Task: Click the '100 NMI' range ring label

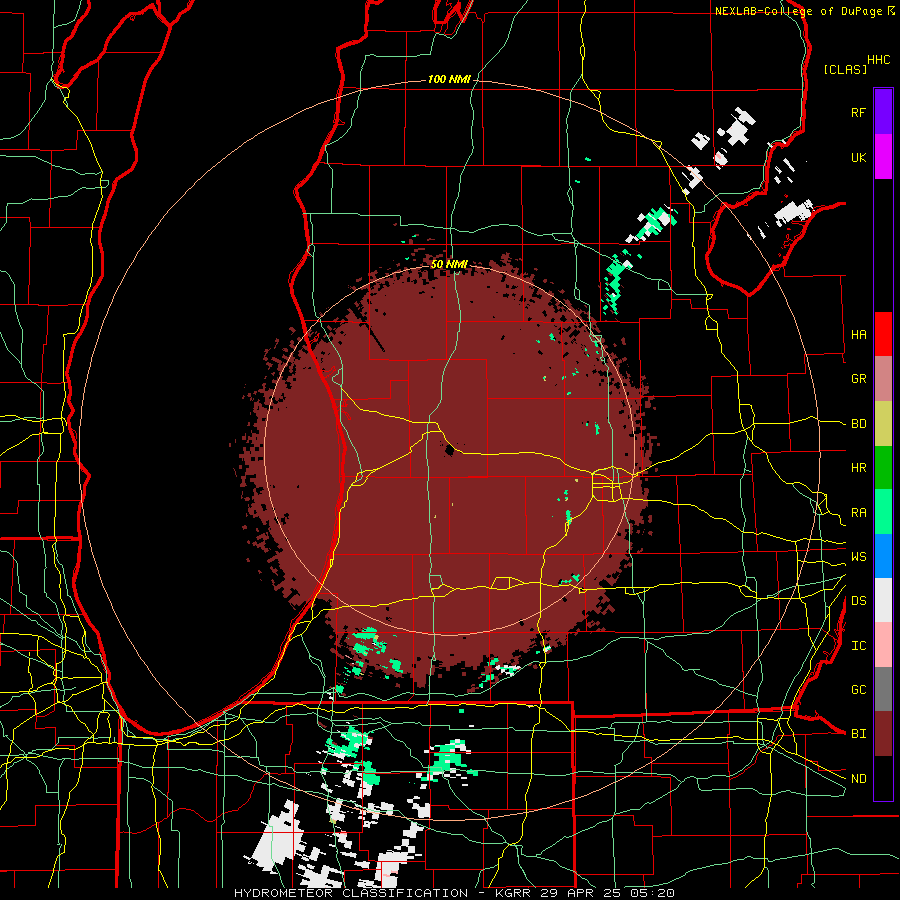Action: (449, 79)
